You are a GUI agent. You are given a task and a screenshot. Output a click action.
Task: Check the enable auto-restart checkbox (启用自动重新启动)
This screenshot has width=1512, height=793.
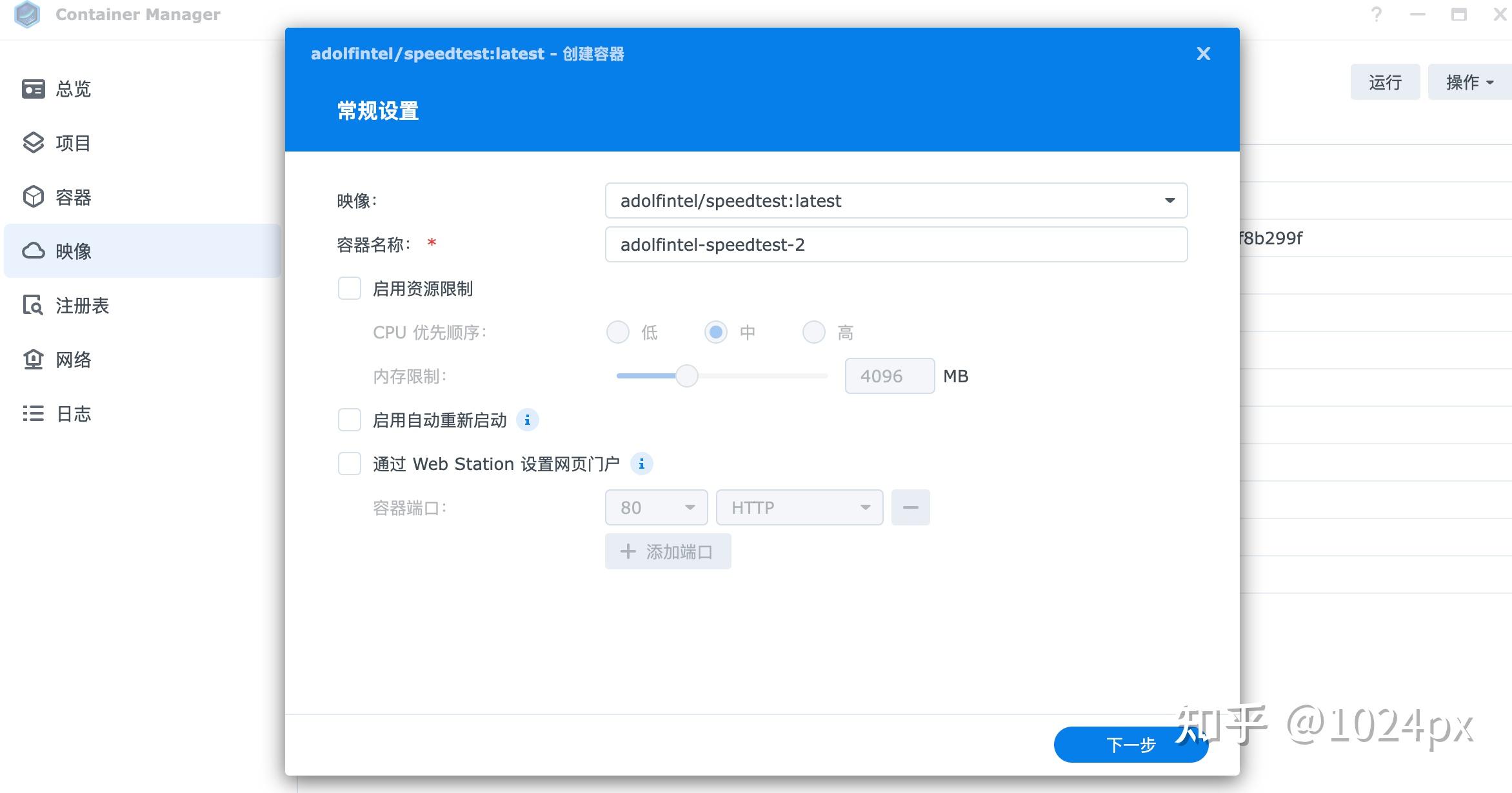coord(350,420)
